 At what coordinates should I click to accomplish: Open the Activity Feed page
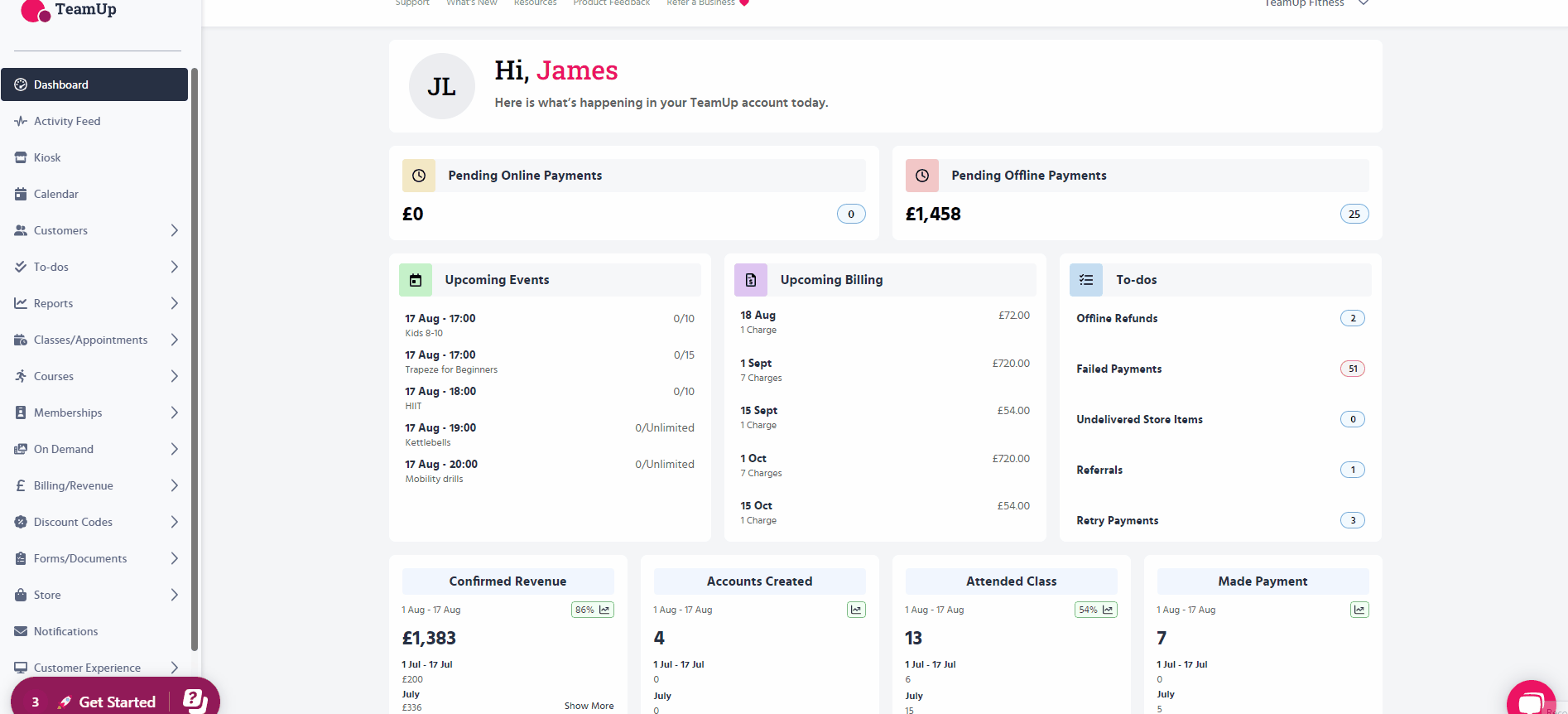[67, 121]
